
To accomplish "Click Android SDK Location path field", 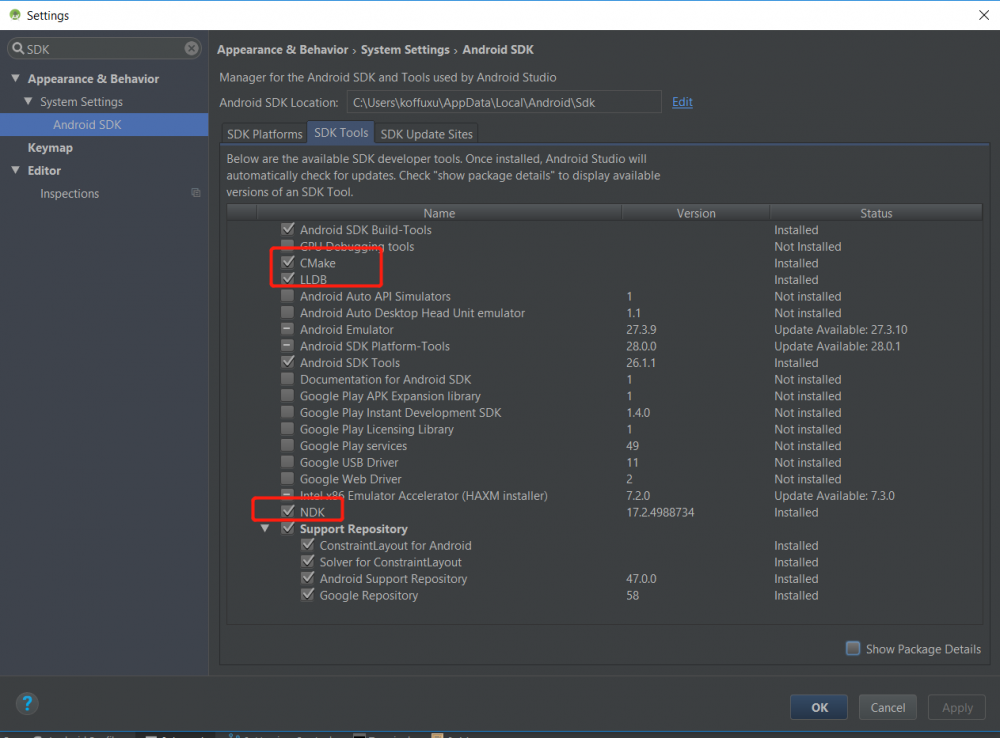I will (x=504, y=102).
